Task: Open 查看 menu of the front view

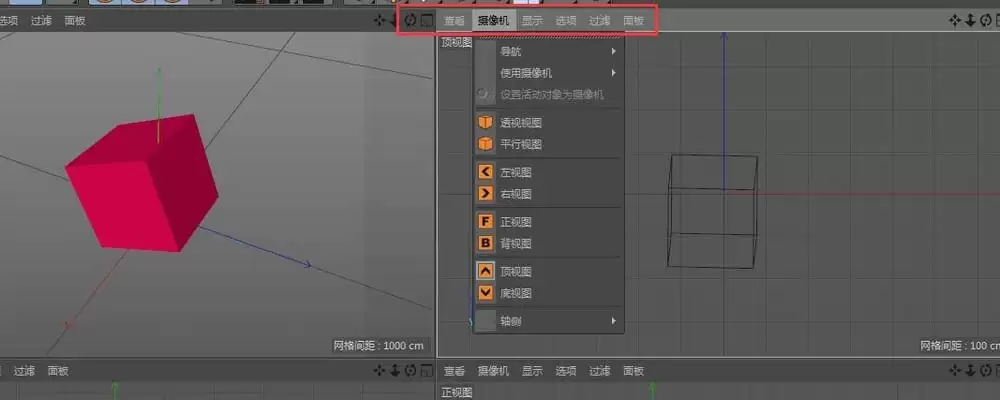Action: 455,371
